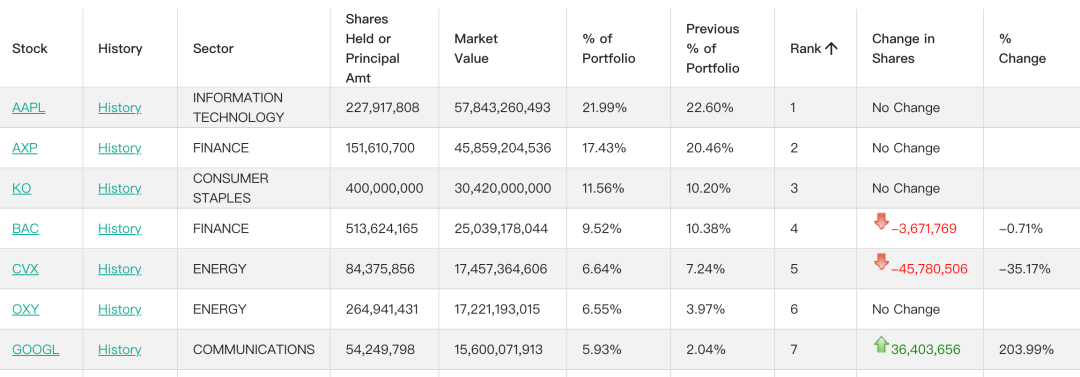Sort by Change in Shares header
This screenshot has width=1080, height=377.
[903, 48]
